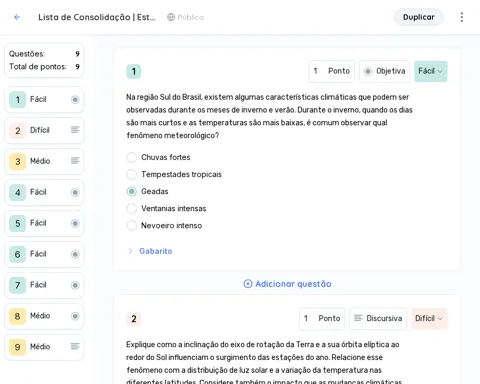The height and width of the screenshot is (384, 480).
Task: Click objective-type icon in sidebar row 8
Action: (75, 316)
